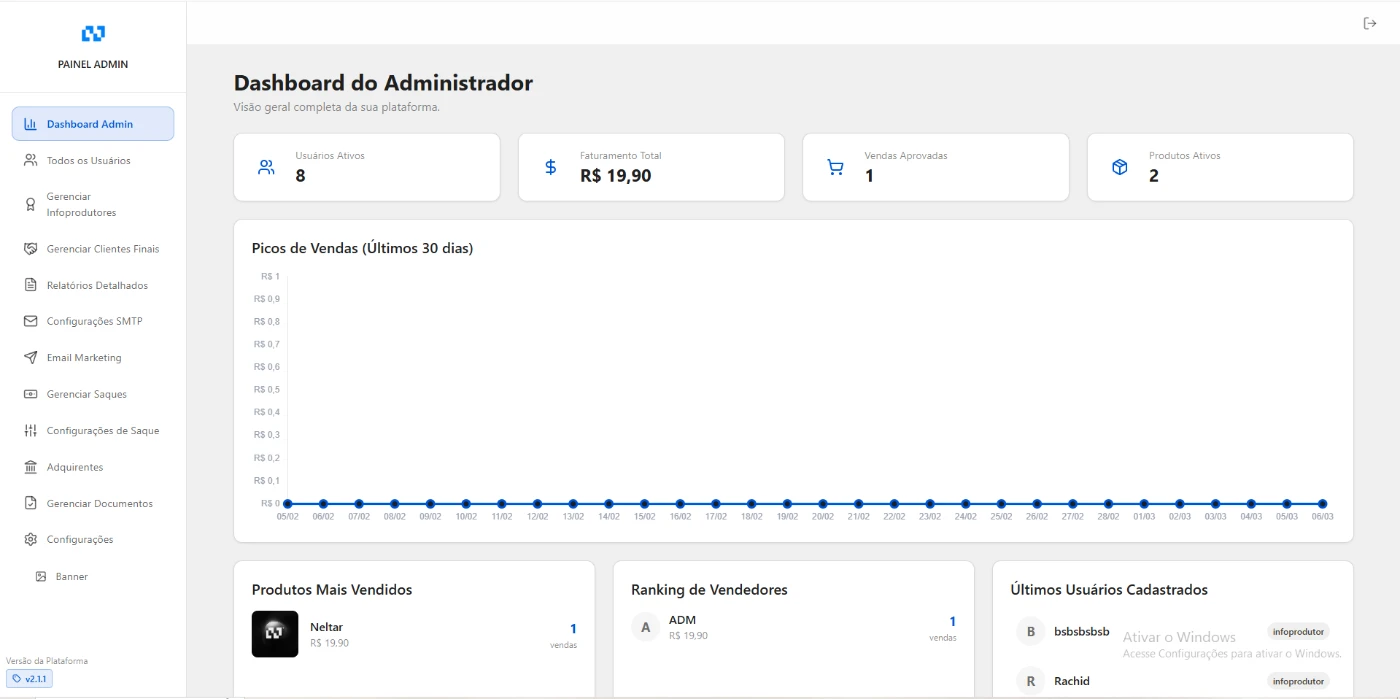1400x699 pixels.
Task: Click the platform logo above Painel Admin
Action: (x=93, y=34)
